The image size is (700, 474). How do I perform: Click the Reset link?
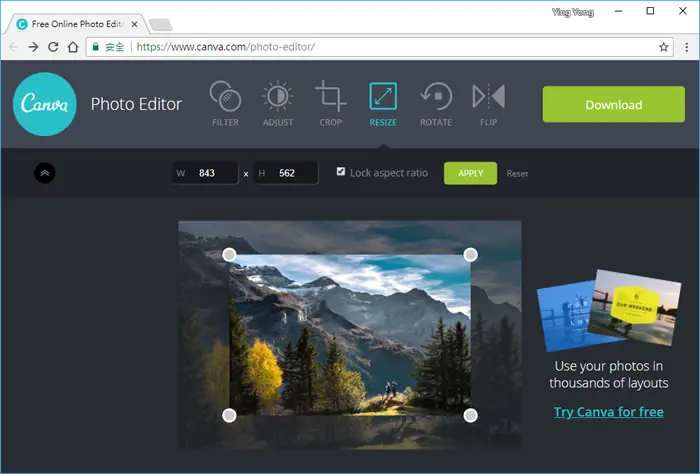click(517, 174)
